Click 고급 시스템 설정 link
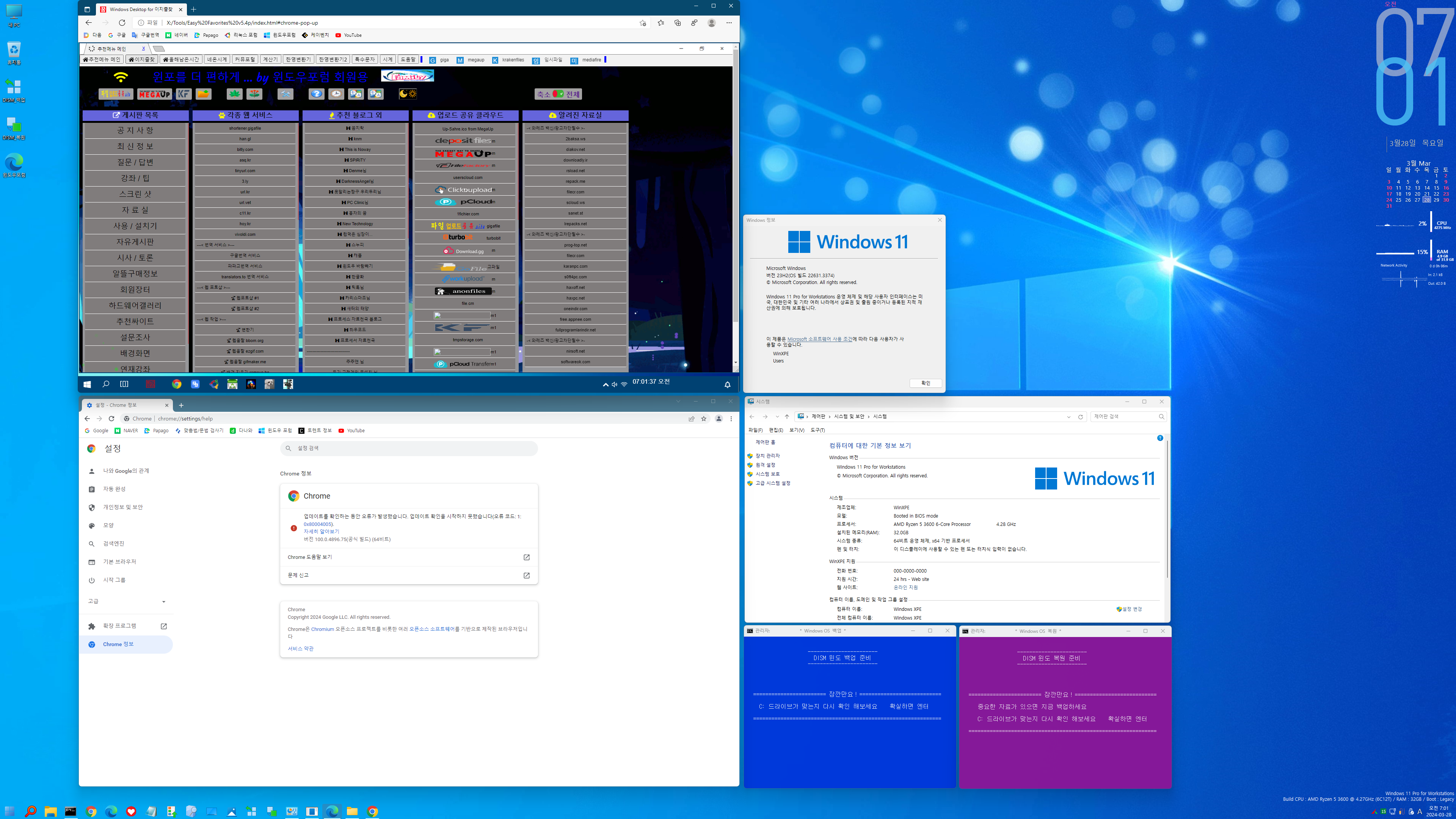Screen dimensions: 1456x819 (x=773, y=483)
